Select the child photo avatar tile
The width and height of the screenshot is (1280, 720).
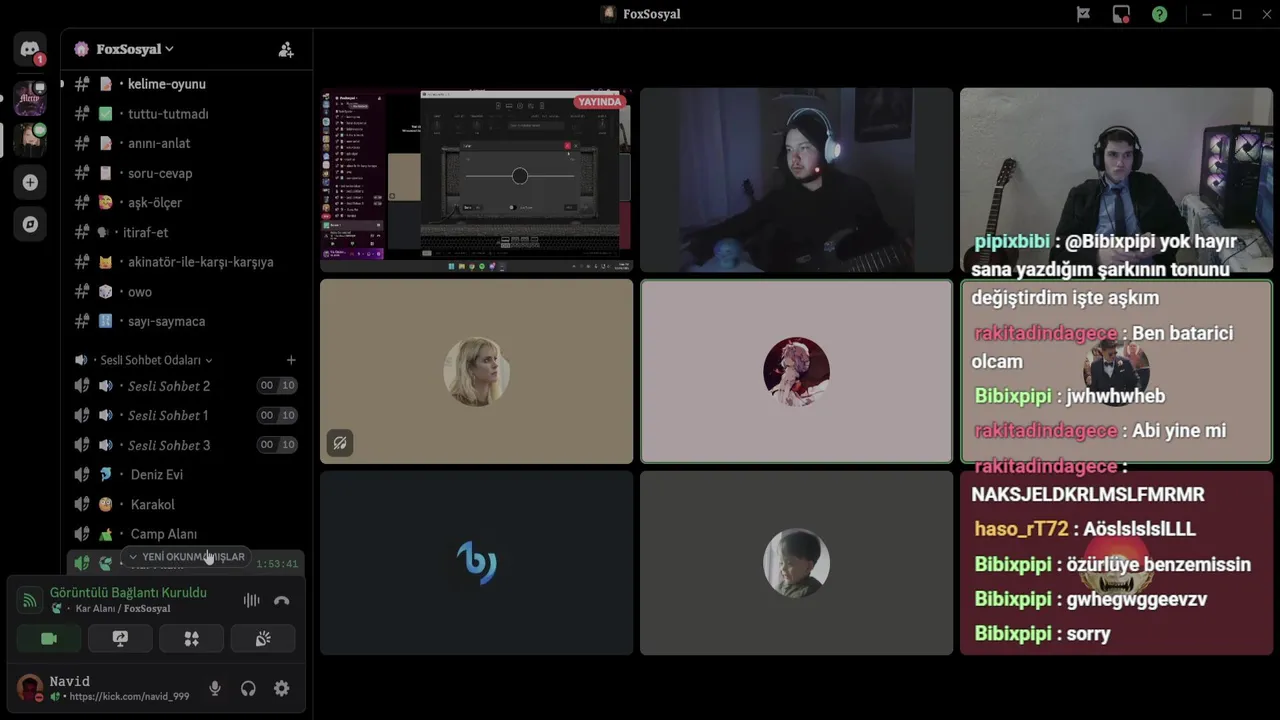[x=796, y=563]
